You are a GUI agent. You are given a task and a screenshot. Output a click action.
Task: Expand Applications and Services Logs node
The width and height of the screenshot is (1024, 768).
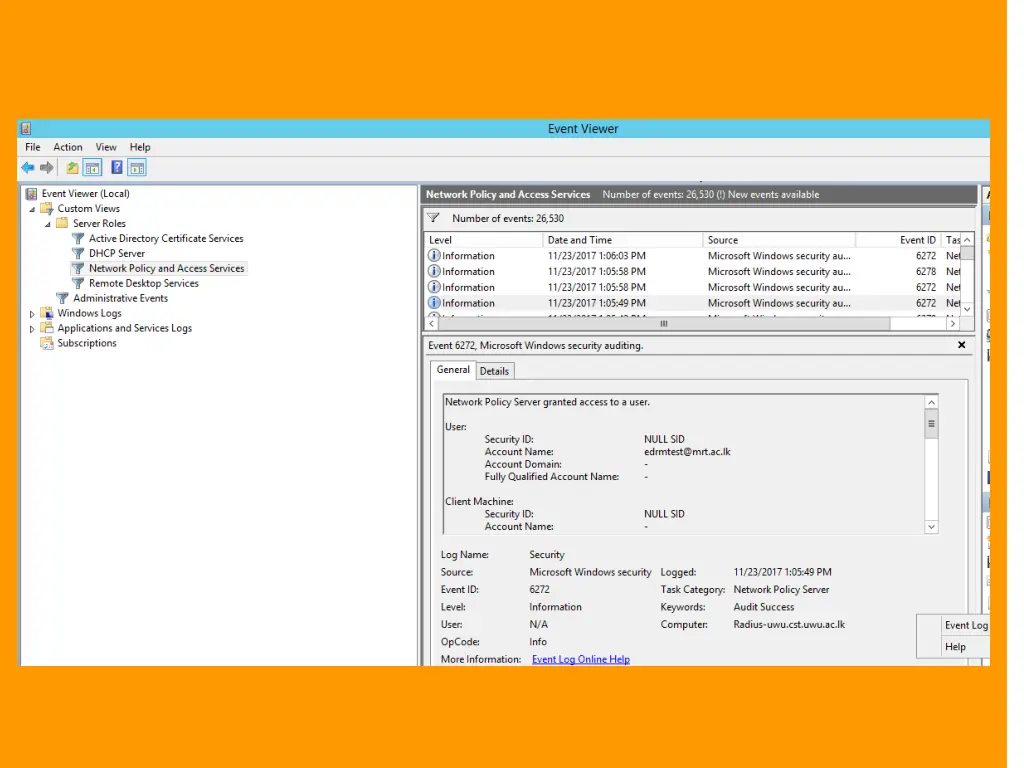point(32,329)
